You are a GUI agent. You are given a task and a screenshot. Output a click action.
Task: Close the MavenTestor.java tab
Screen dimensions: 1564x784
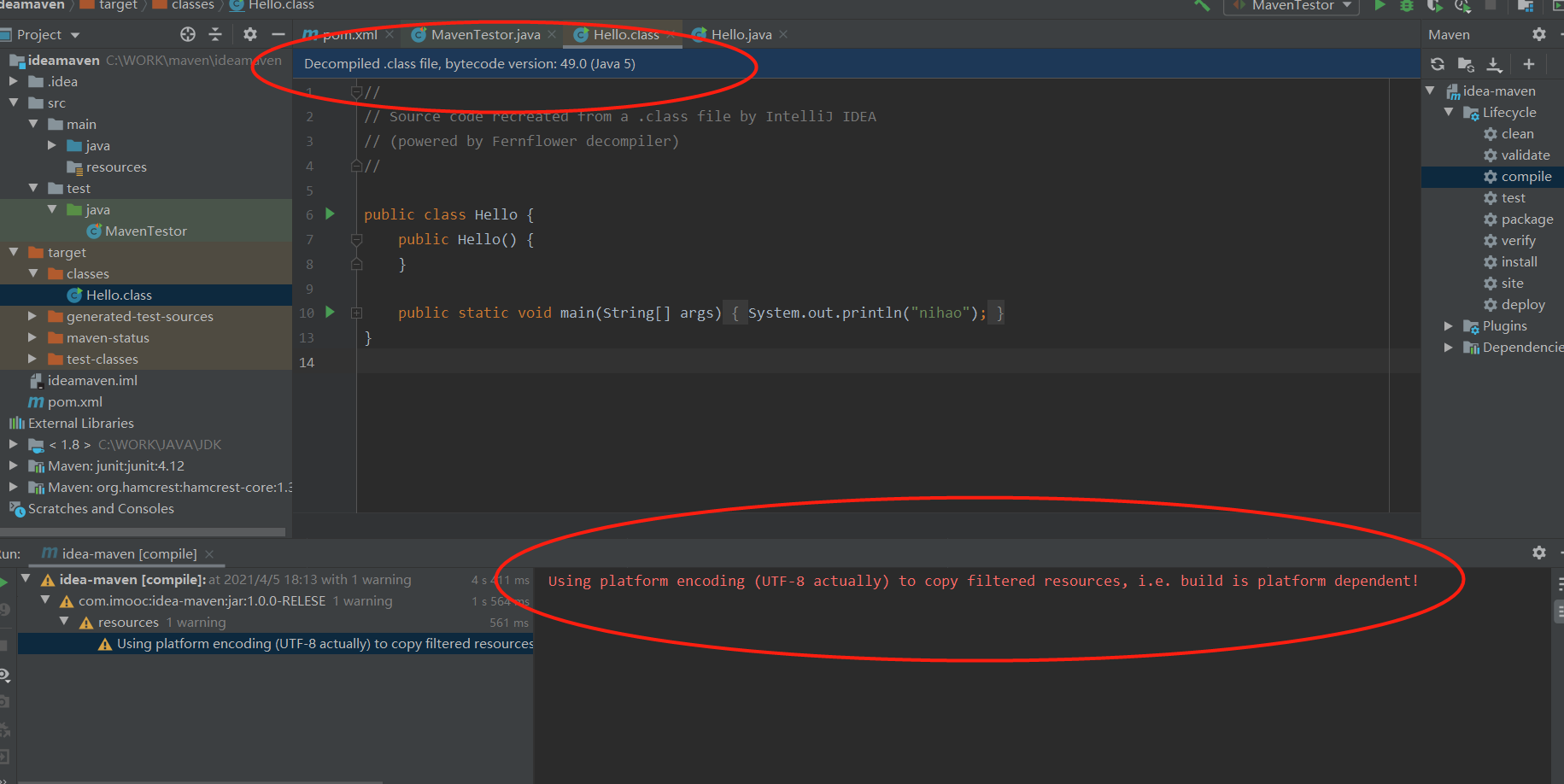coord(552,34)
